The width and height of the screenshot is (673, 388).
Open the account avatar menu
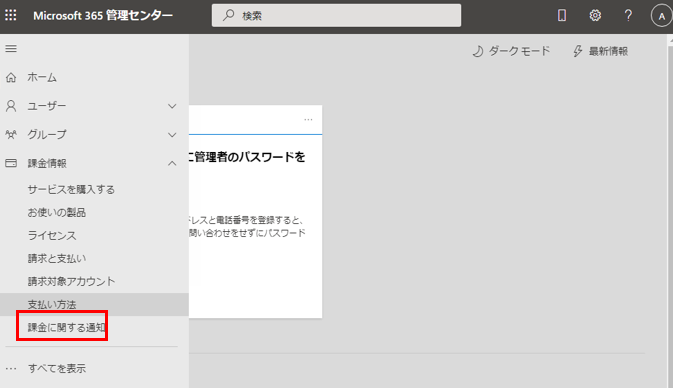pyautogui.click(x=661, y=16)
